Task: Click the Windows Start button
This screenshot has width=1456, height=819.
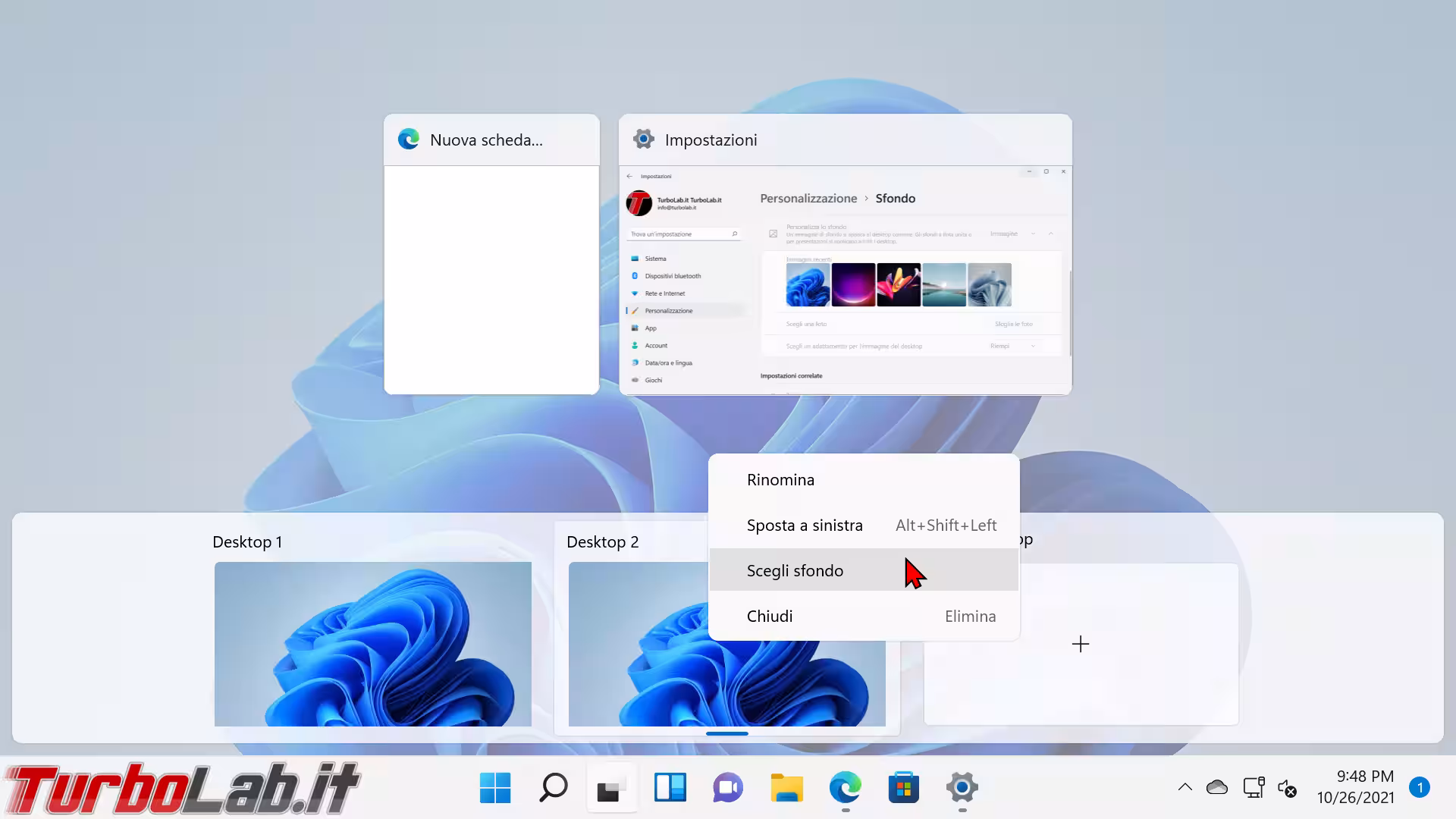Action: [495, 788]
